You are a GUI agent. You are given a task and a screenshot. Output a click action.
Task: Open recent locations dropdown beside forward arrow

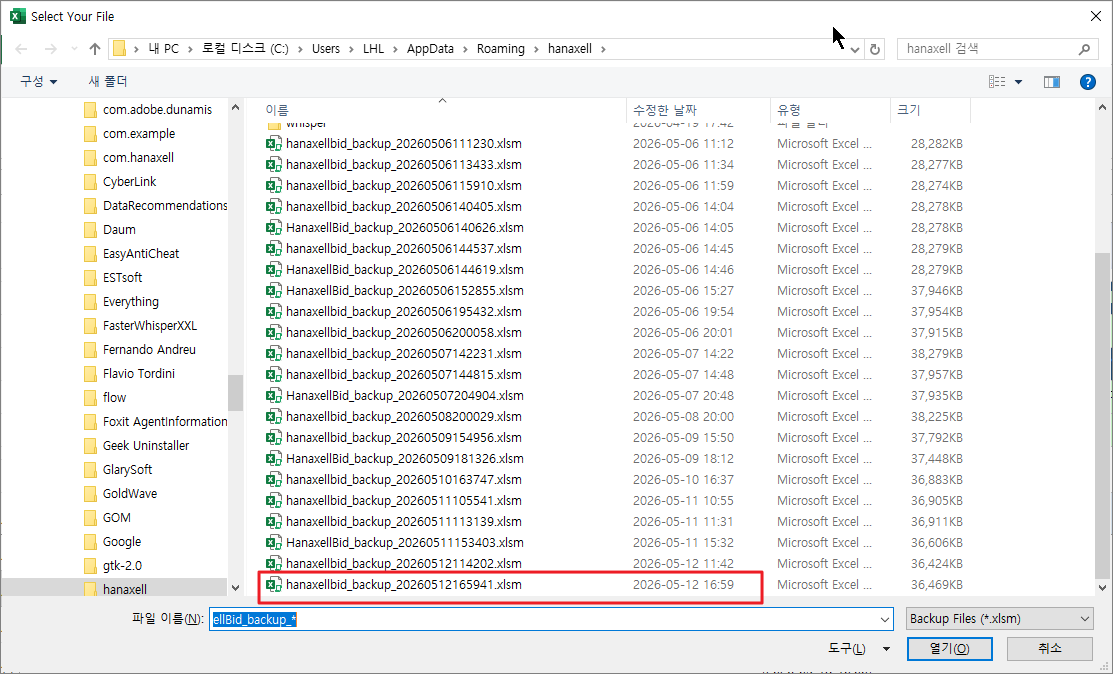click(74, 49)
